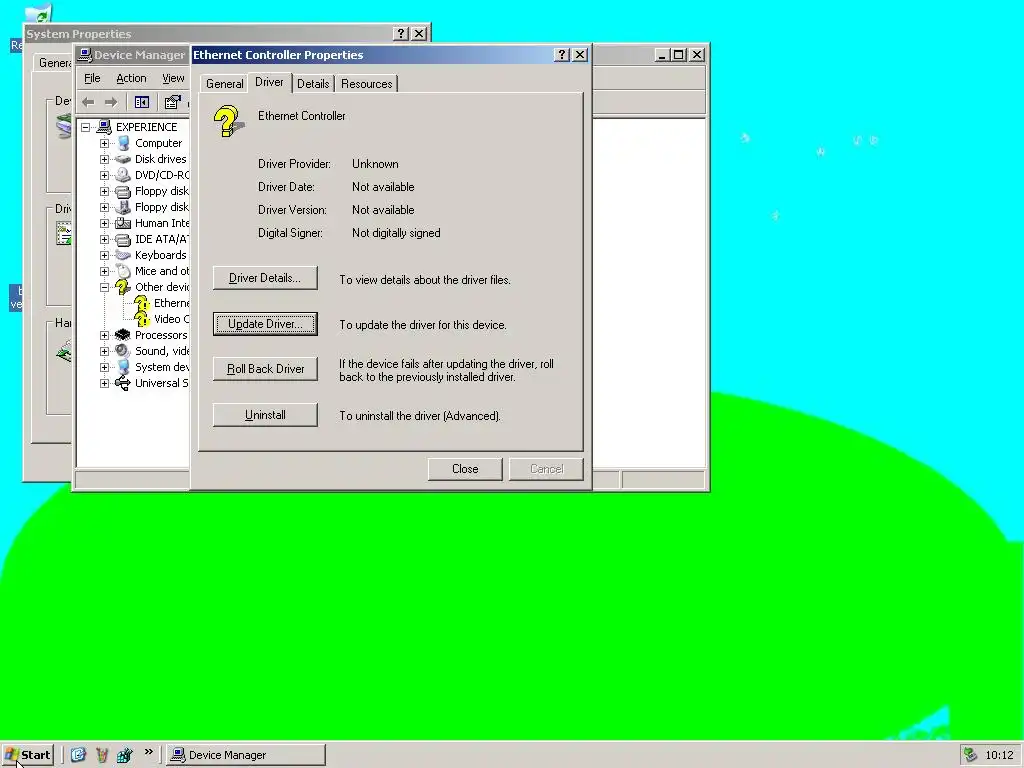
Task: Expand the Human Interface devices node
Action: coord(104,223)
